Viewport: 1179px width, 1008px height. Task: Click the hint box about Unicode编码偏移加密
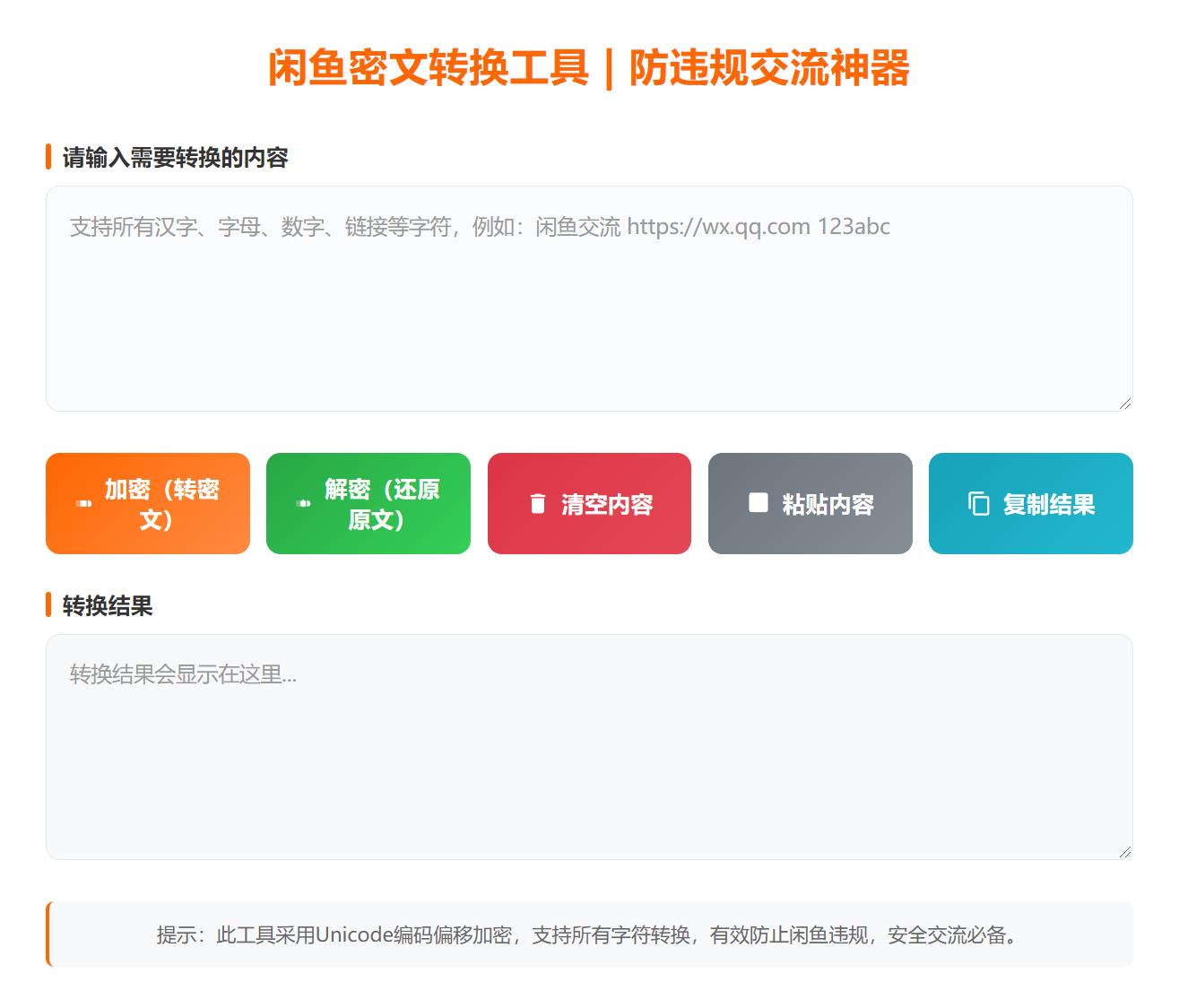(x=588, y=935)
